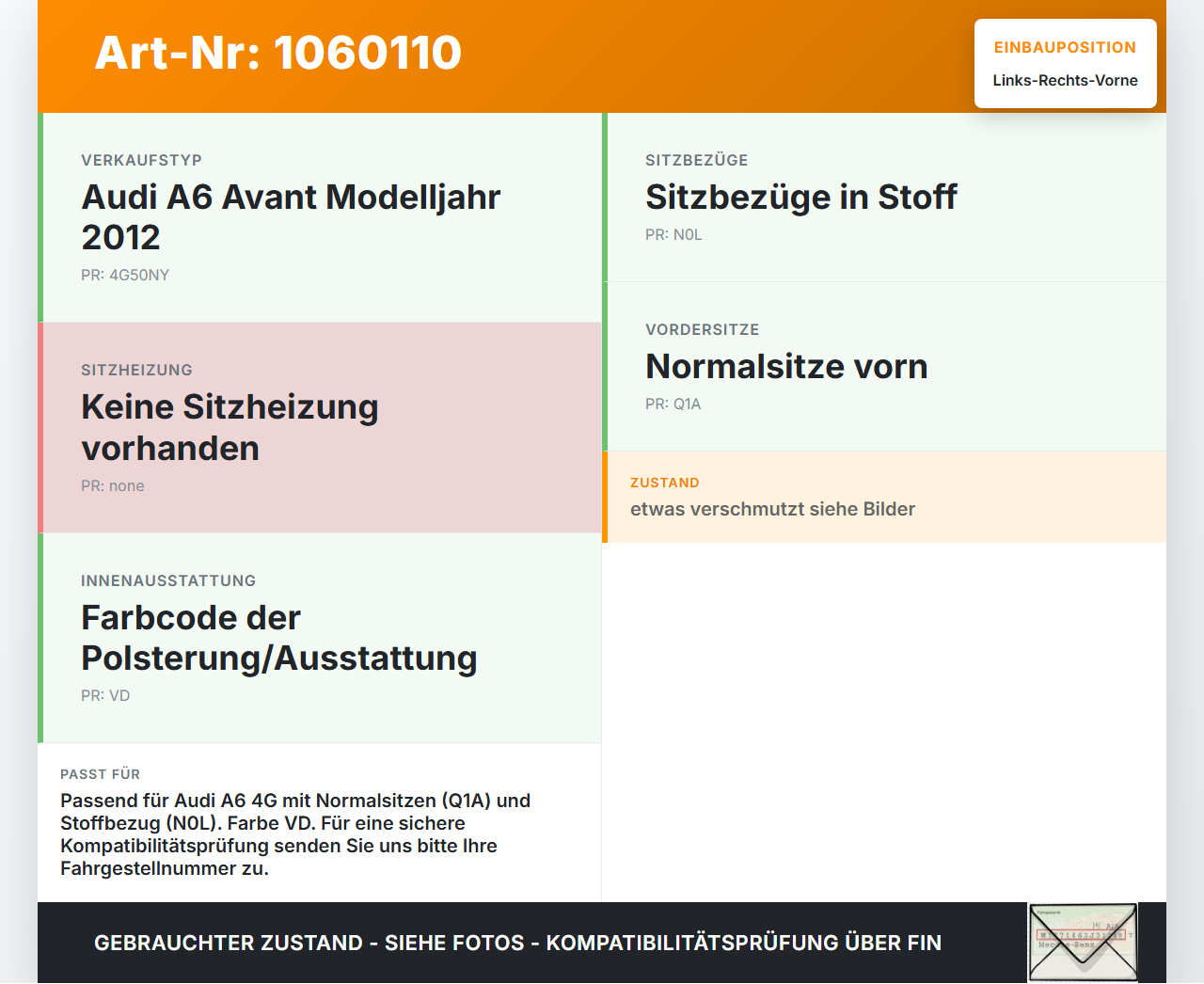Click the Vordersitze label
Viewport: 1204px width, 984px height.
[703, 329]
